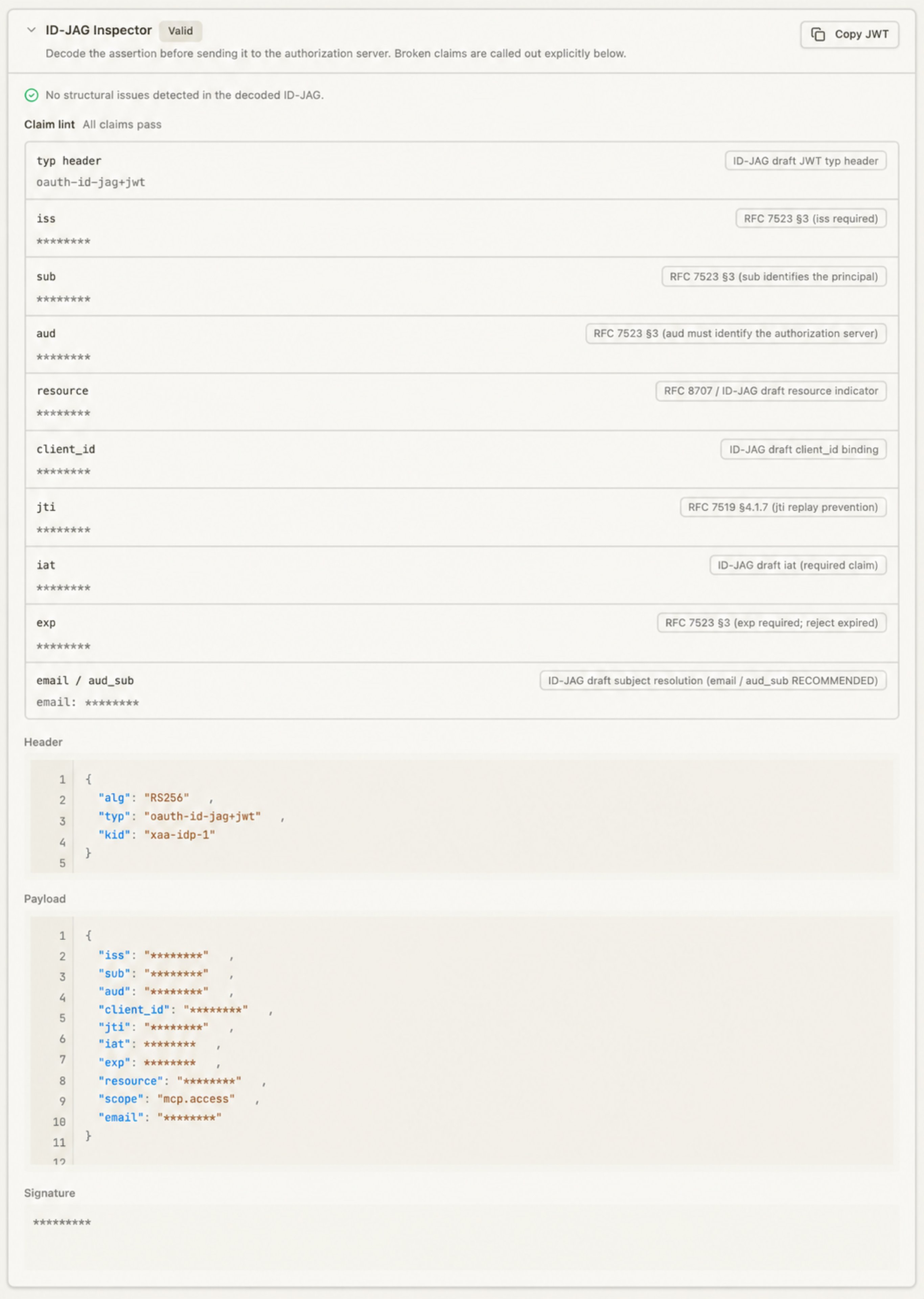Click the 'ID-JAG draft iat (required claim)' tag

(798, 565)
